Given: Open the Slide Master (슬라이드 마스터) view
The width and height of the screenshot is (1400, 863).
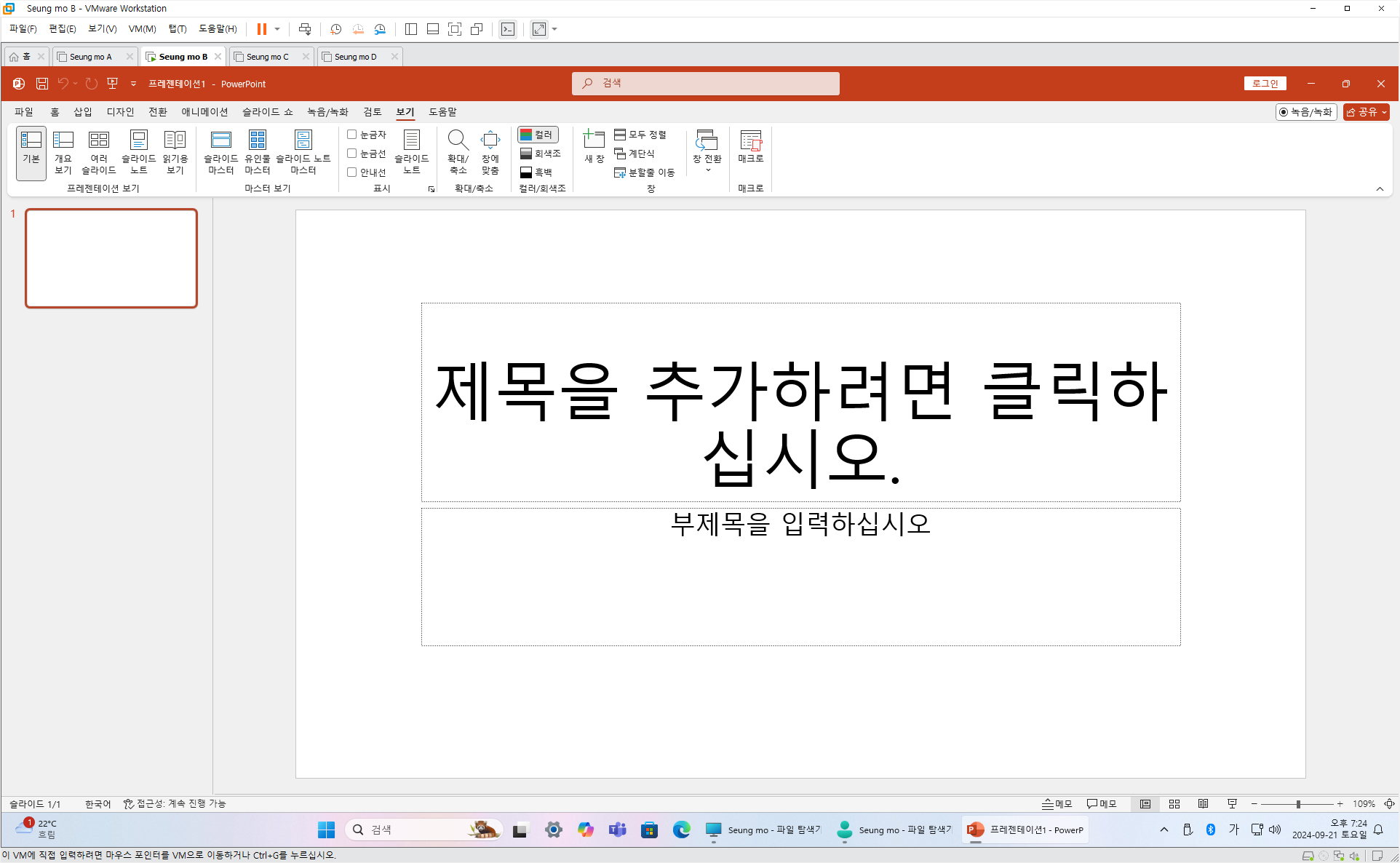Looking at the screenshot, I should pos(220,152).
